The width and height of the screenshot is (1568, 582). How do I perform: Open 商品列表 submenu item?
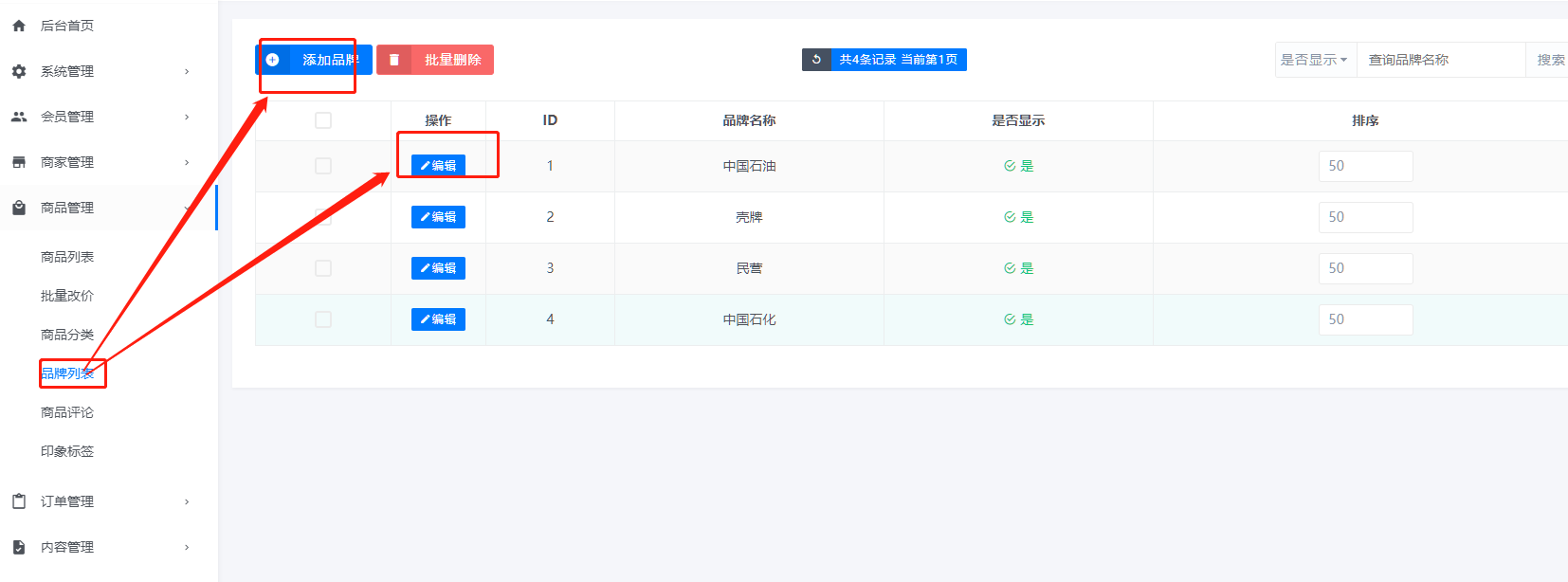click(67, 257)
